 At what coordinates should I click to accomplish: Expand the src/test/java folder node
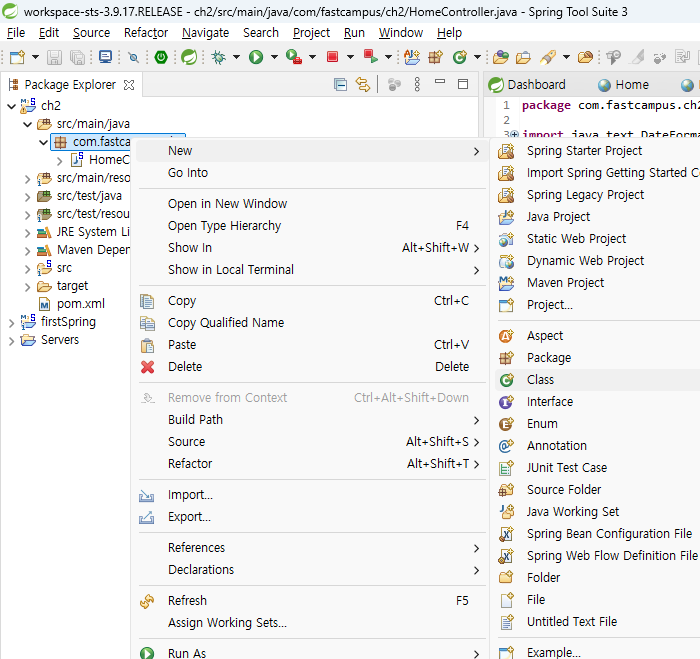click(28, 196)
